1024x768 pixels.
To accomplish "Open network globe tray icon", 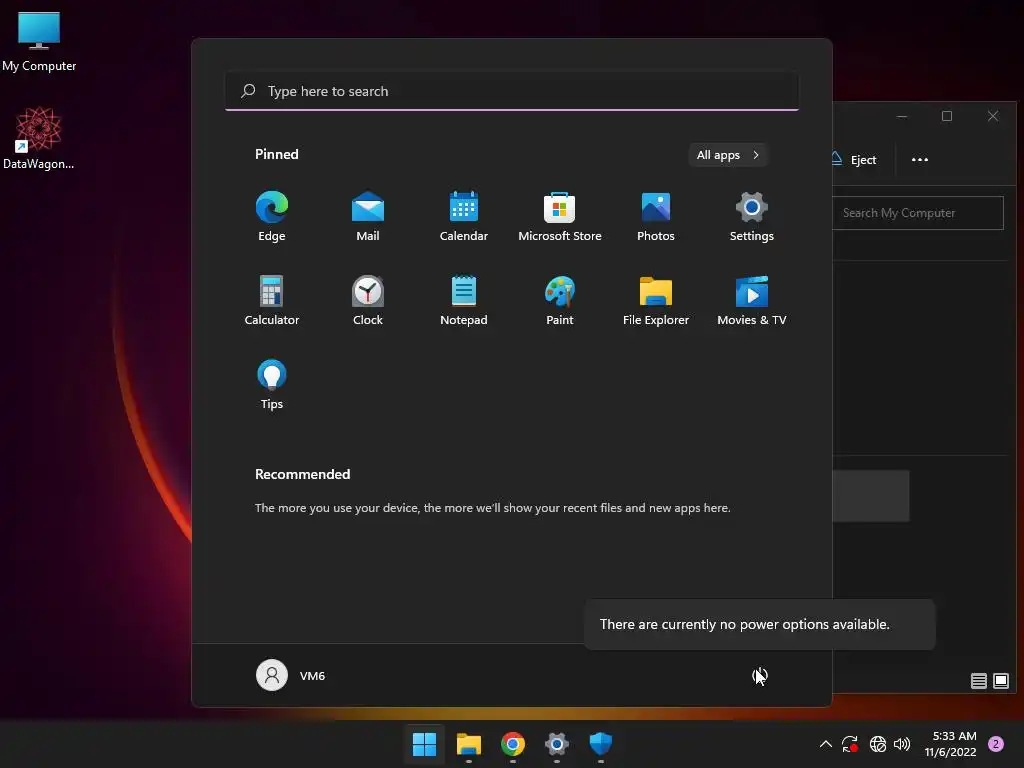I will coord(878,744).
